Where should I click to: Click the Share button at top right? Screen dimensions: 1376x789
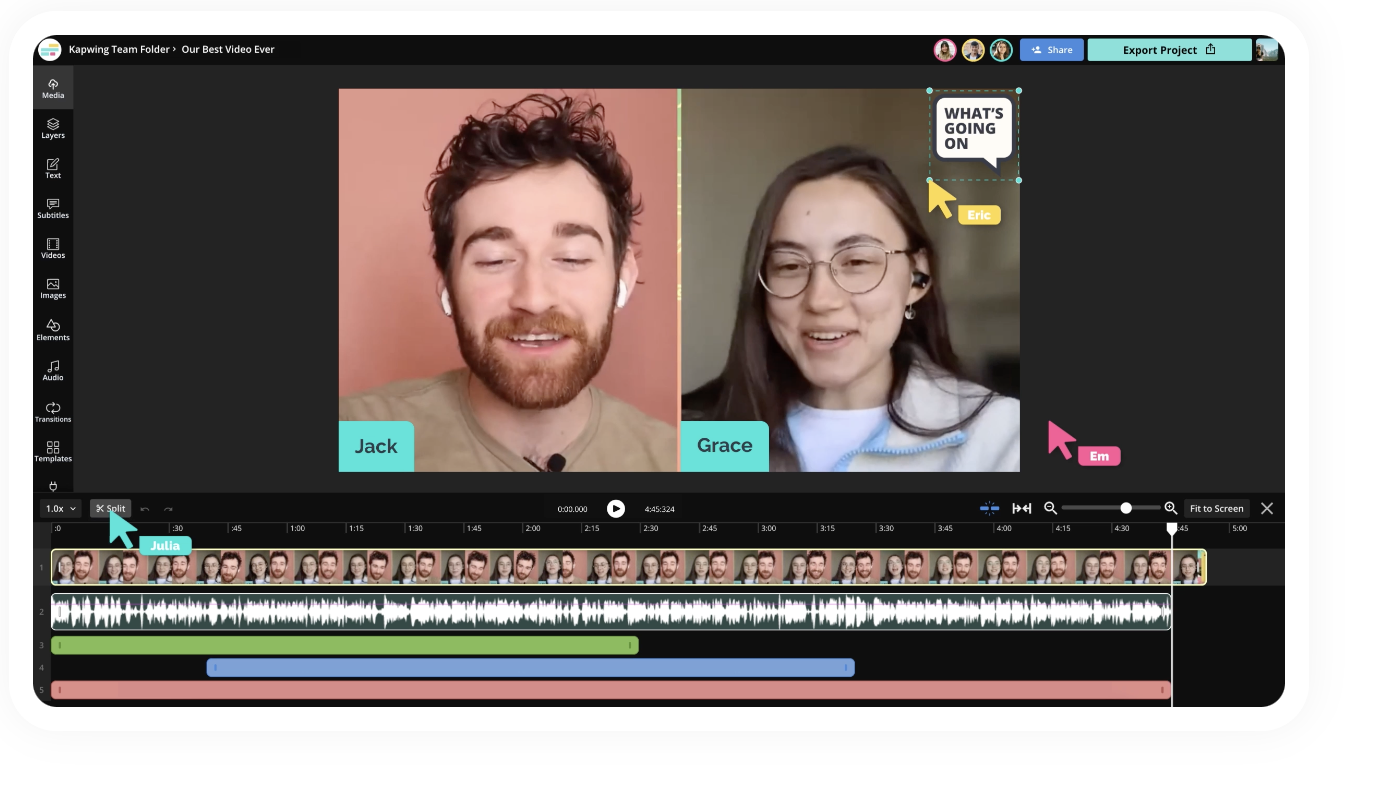point(1051,49)
